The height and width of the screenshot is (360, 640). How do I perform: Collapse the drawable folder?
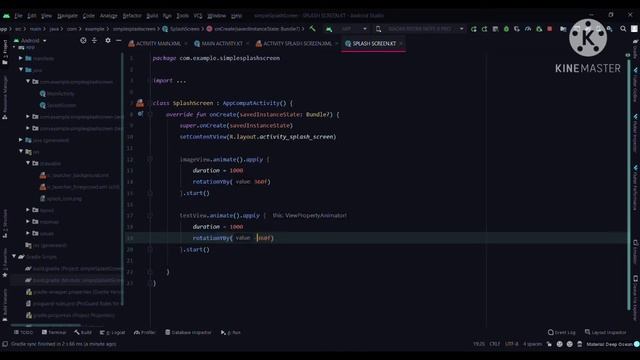pos(28,163)
